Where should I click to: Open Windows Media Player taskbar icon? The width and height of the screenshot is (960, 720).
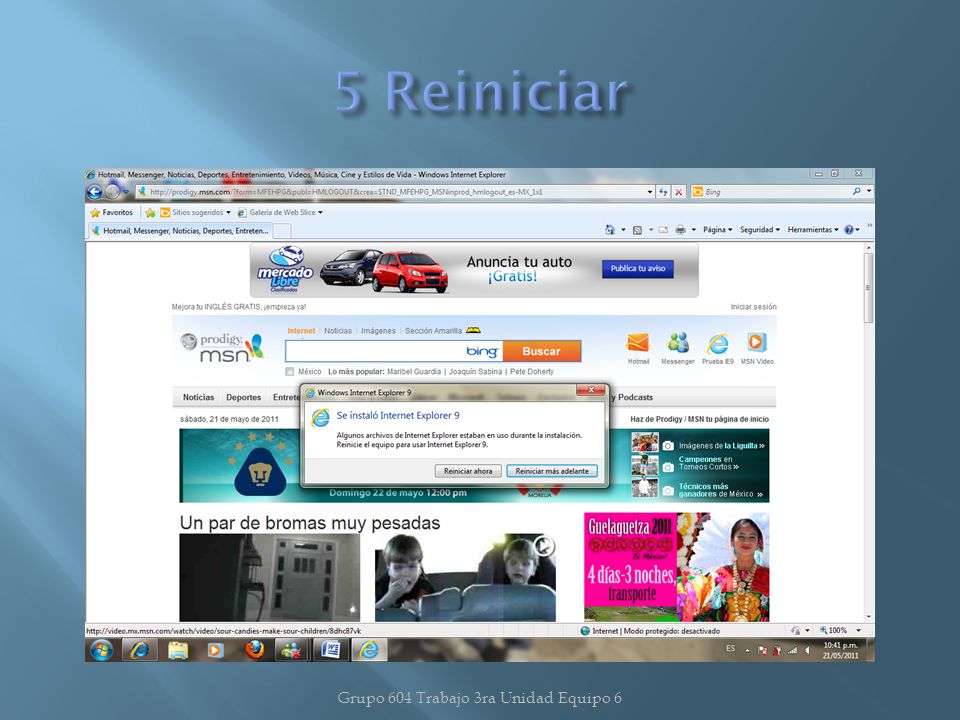(216, 650)
